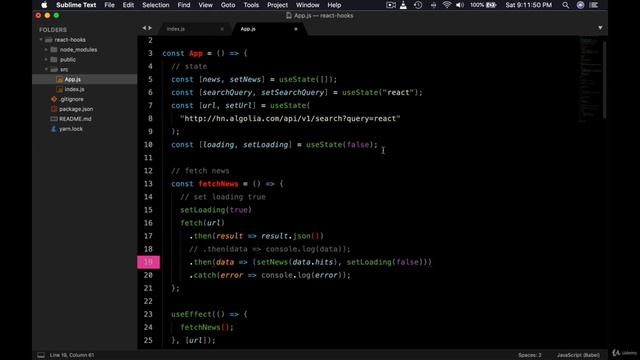Open the Selection menu

[156, 5]
